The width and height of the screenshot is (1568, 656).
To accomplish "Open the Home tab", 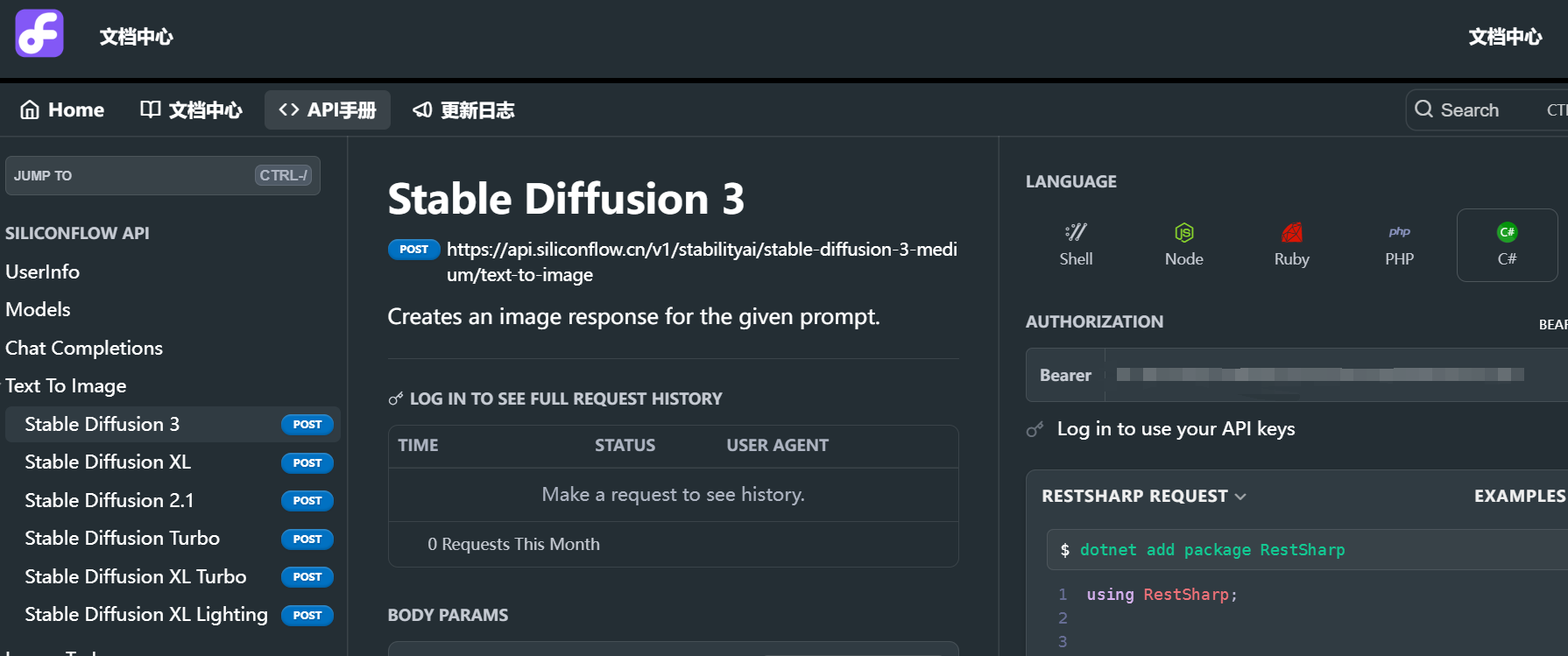I will click(x=62, y=109).
